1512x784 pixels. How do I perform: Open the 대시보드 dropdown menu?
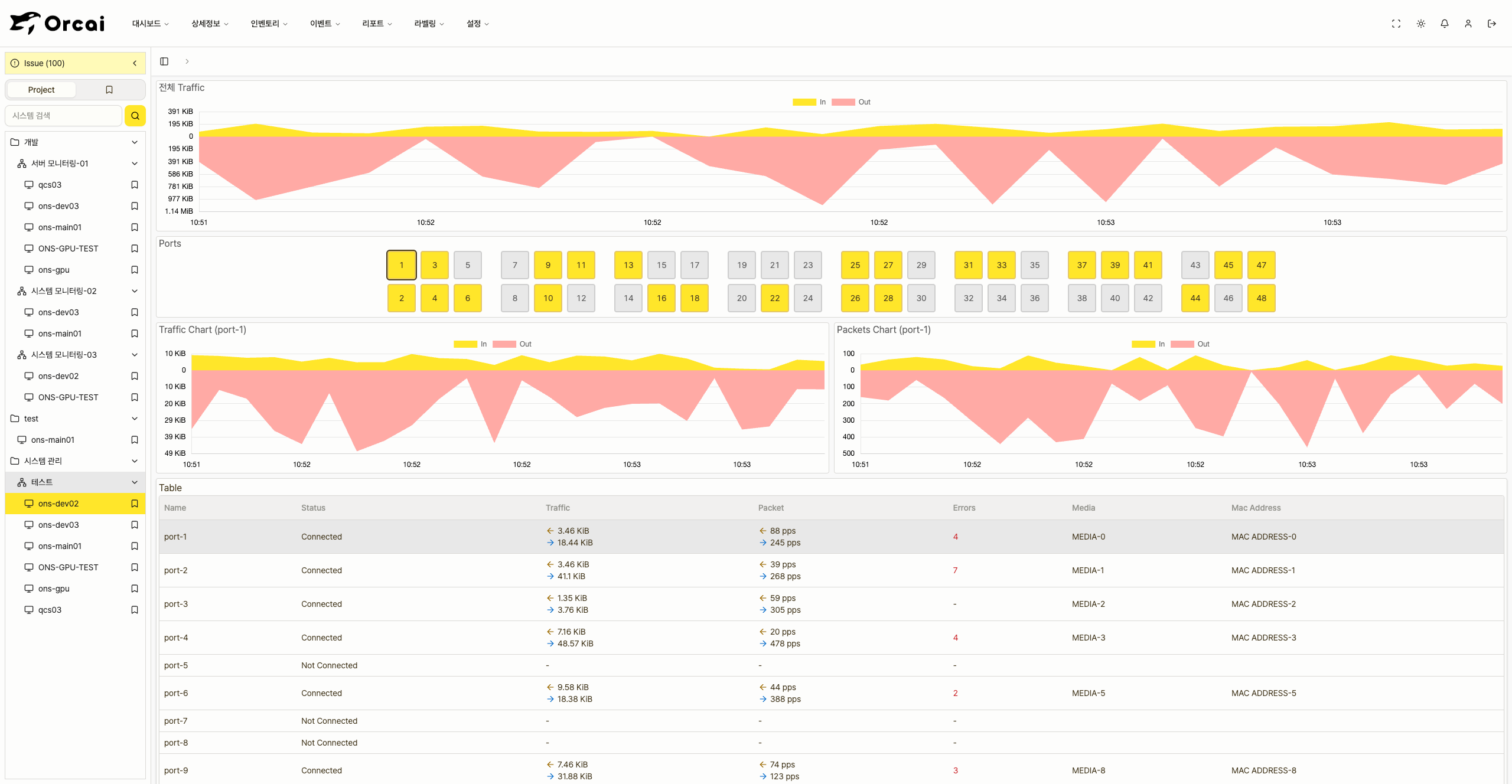pyautogui.click(x=150, y=24)
